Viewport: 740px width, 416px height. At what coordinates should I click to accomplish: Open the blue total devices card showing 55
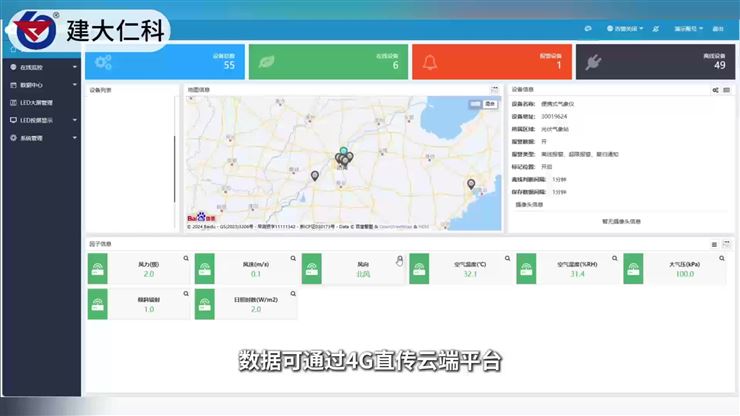[x=165, y=62]
